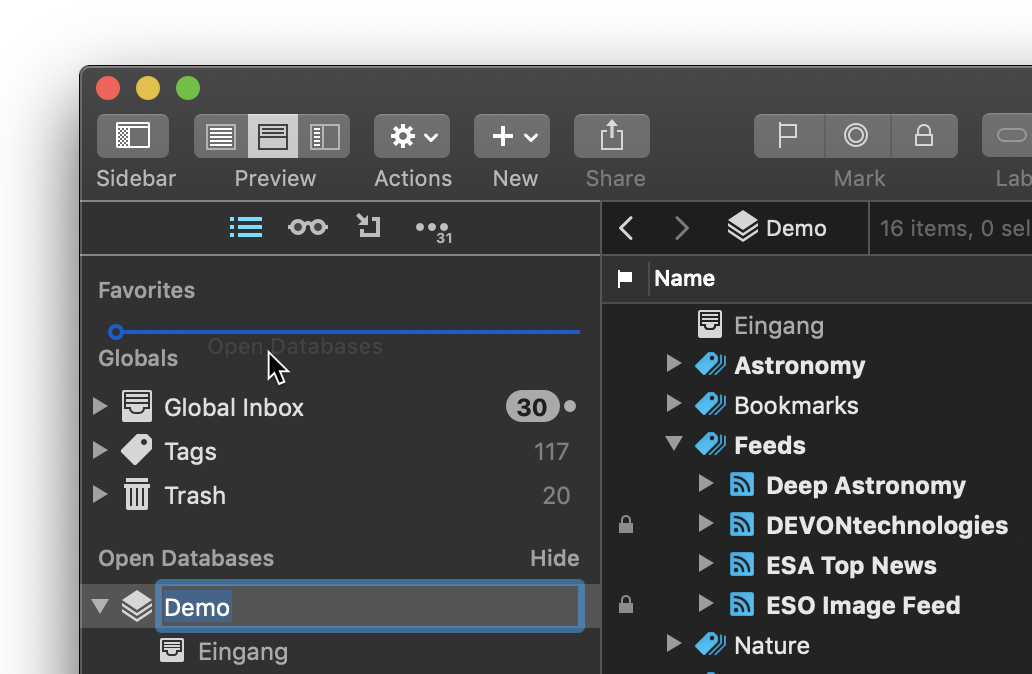1032x674 pixels.
Task: Expand the Astronomy group
Action: (x=673, y=363)
